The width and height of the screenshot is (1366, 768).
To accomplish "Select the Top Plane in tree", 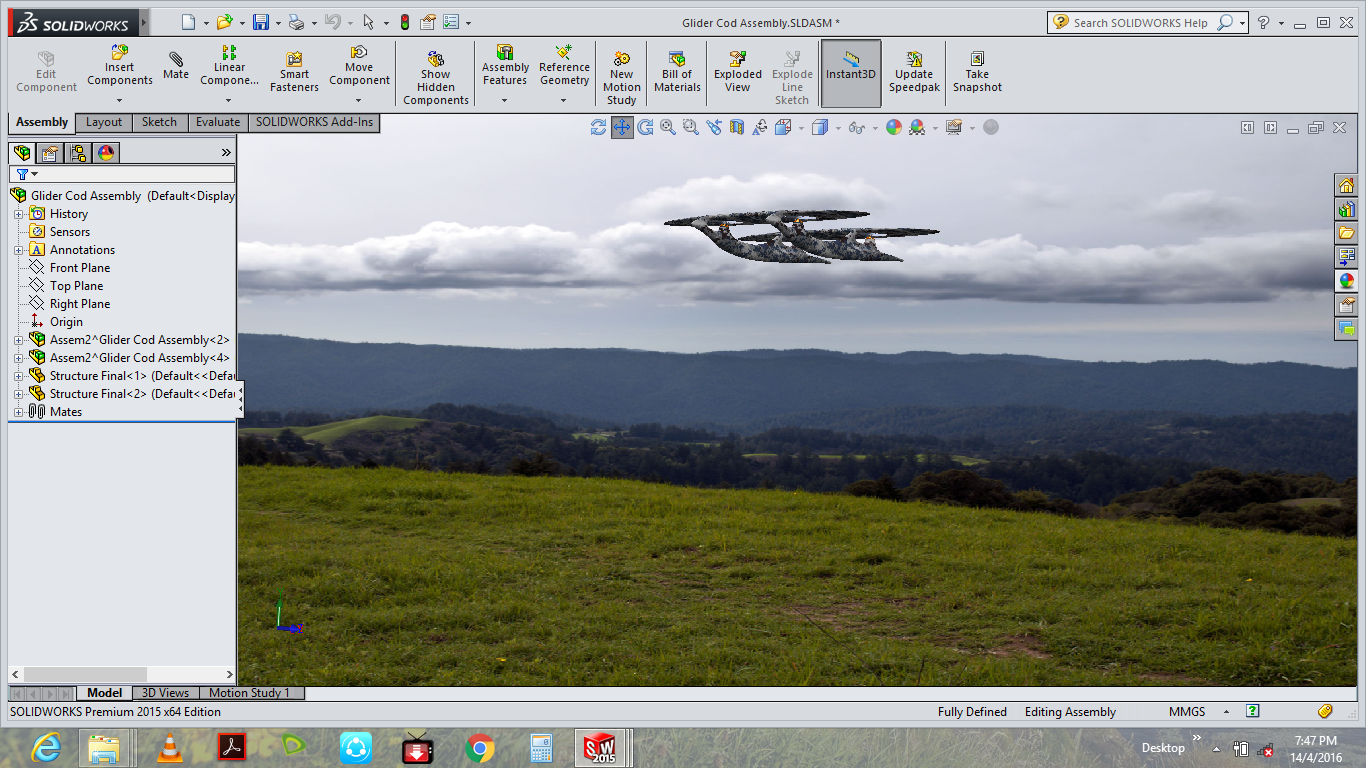I will click(x=77, y=286).
